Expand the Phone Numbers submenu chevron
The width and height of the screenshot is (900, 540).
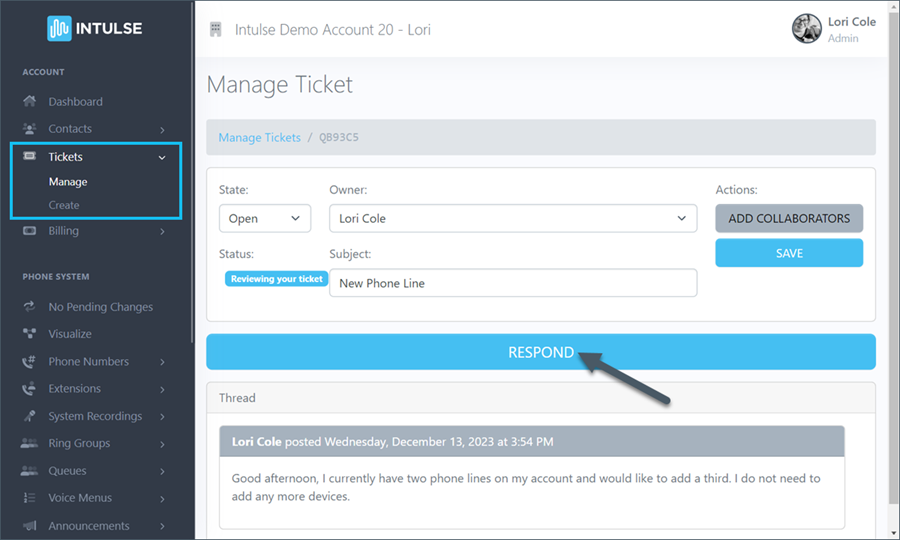coord(162,362)
